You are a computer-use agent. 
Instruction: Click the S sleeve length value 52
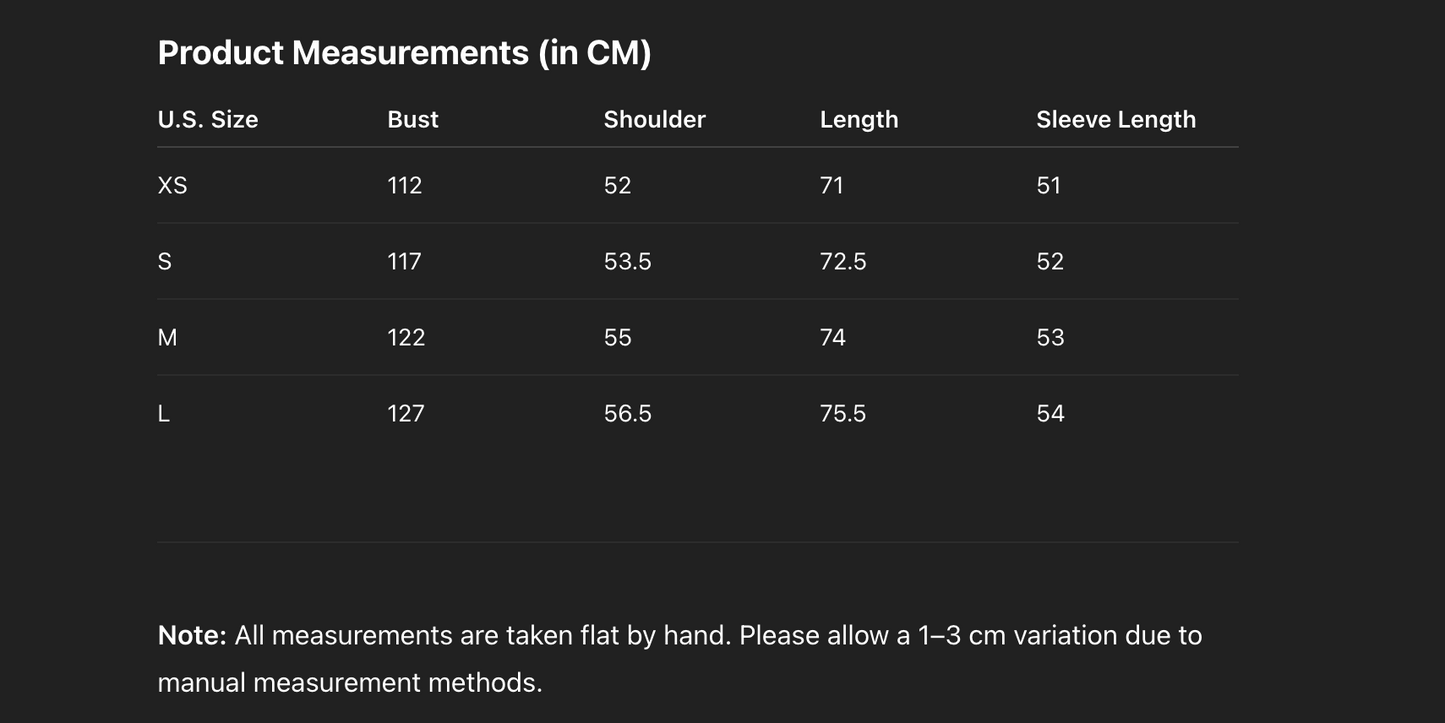click(x=1049, y=262)
